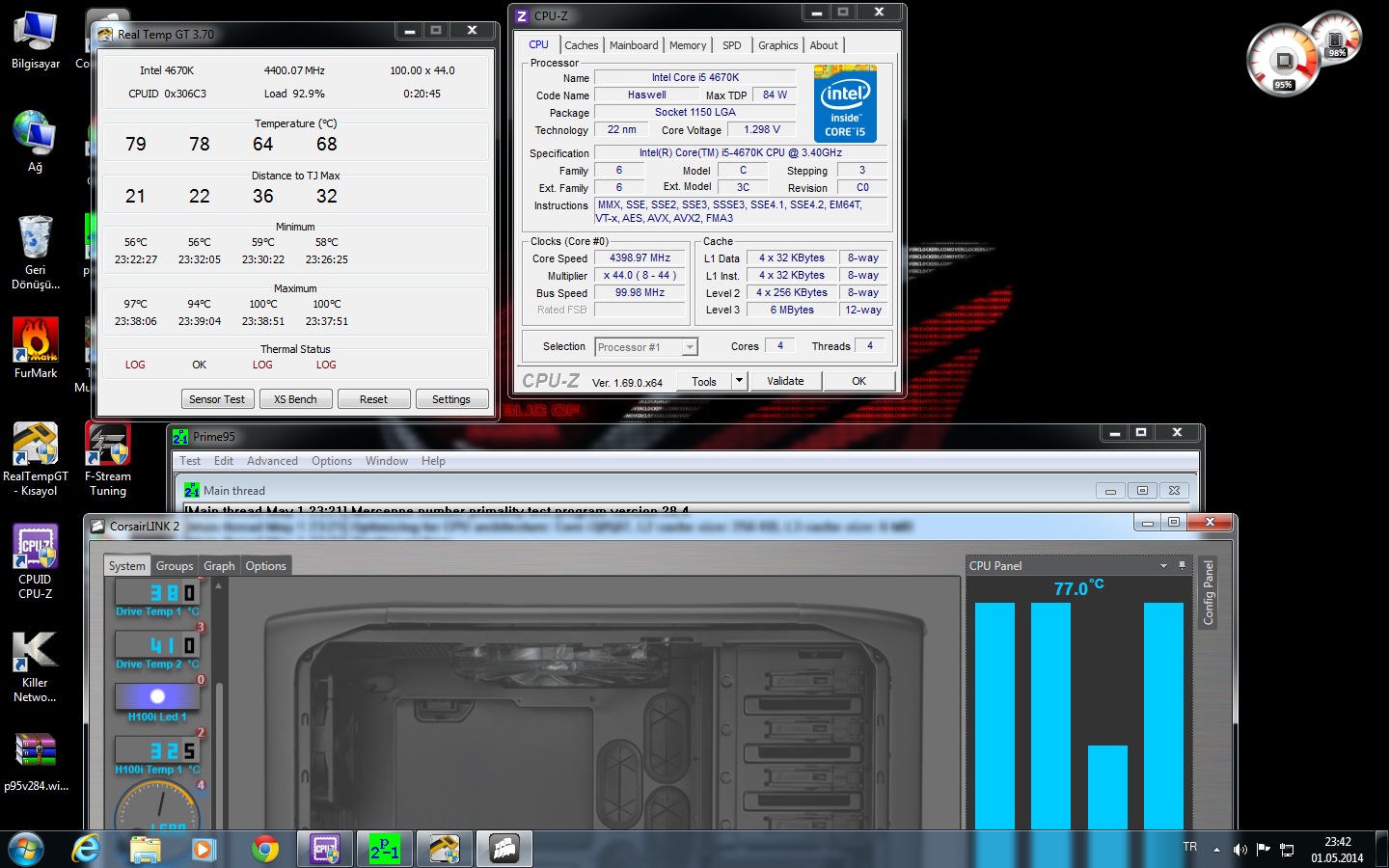
Task: Select the Options tab in CorsairLINK
Action: pyautogui.click(x=265, y=566)
